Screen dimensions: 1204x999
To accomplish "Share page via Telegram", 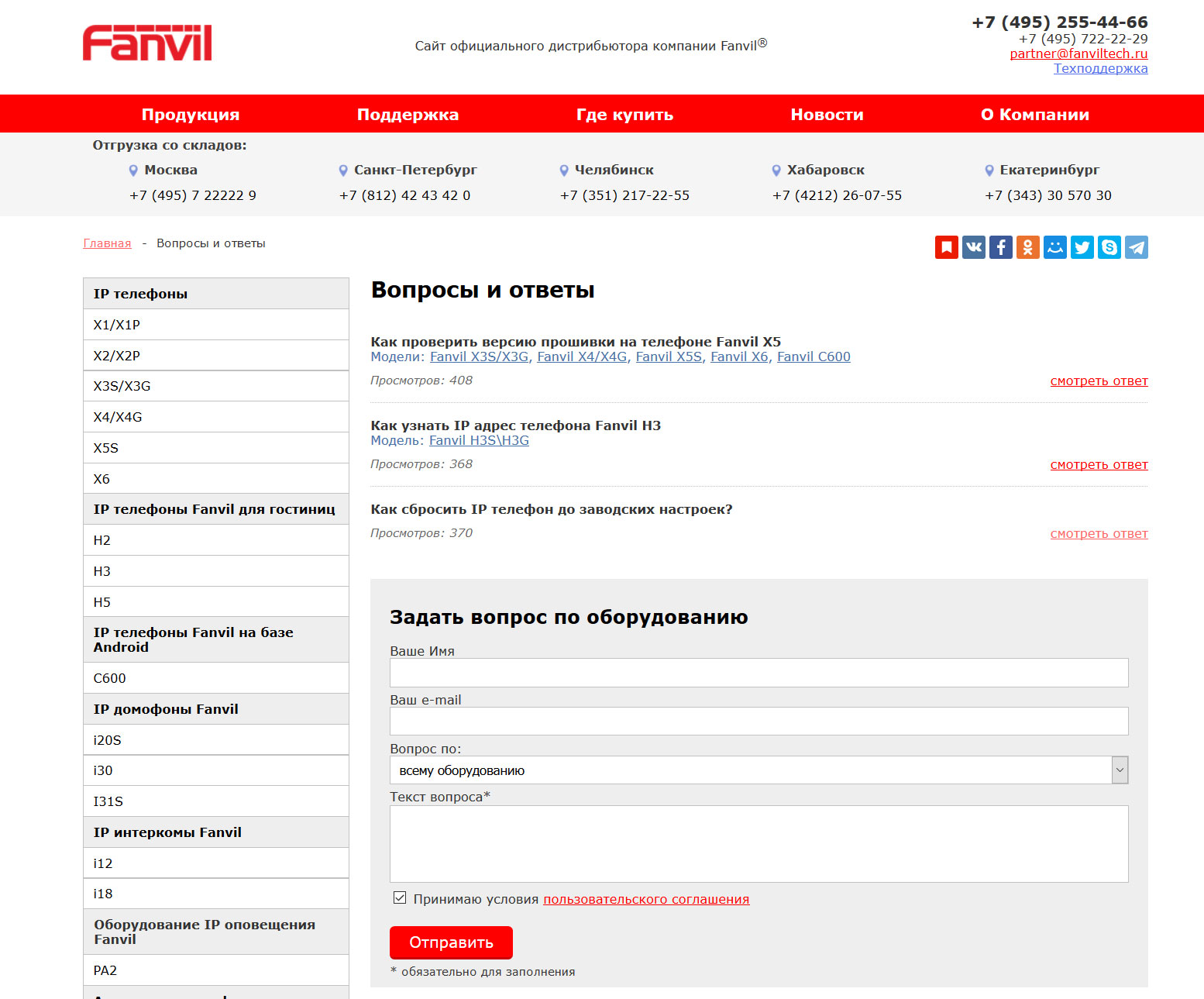I will point(1137,247).
